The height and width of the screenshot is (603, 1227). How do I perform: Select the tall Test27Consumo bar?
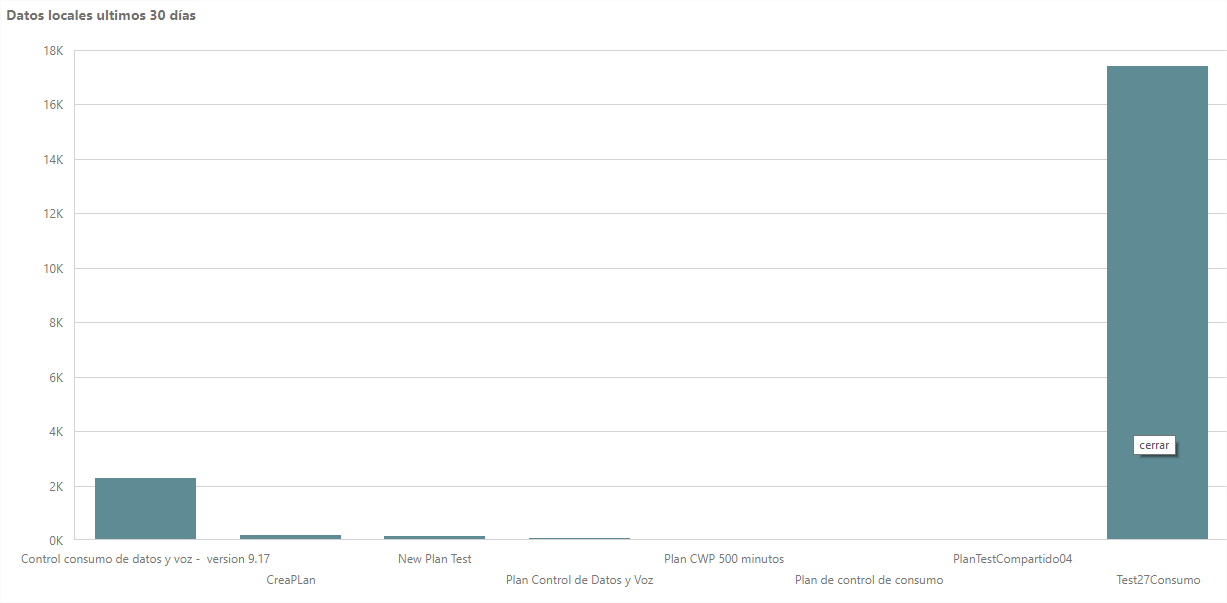tap(1157, 303)
